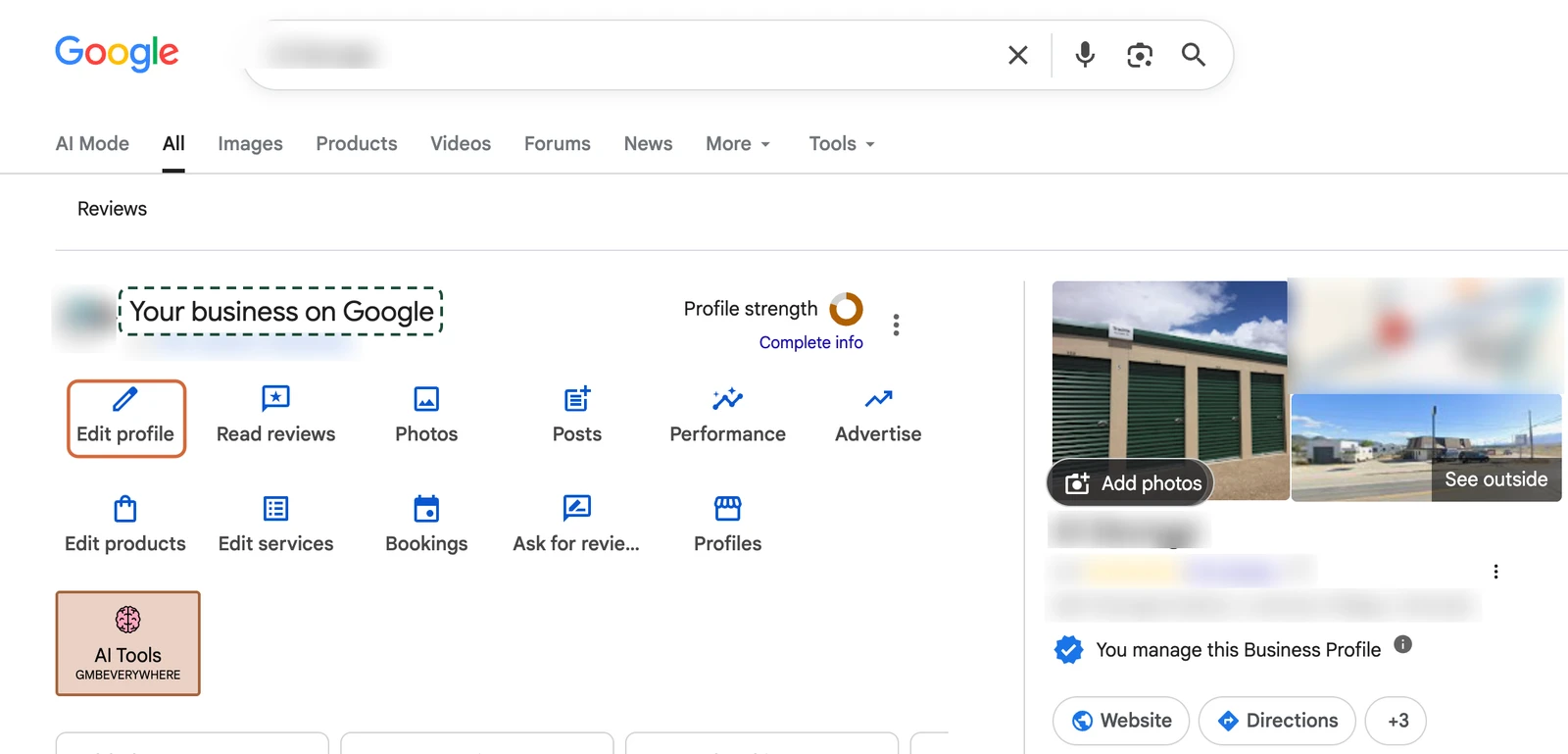Image resolution: width=1568 pixels, height=754 pixels.
Task: Open Edit services
Action: pos(276,527)
